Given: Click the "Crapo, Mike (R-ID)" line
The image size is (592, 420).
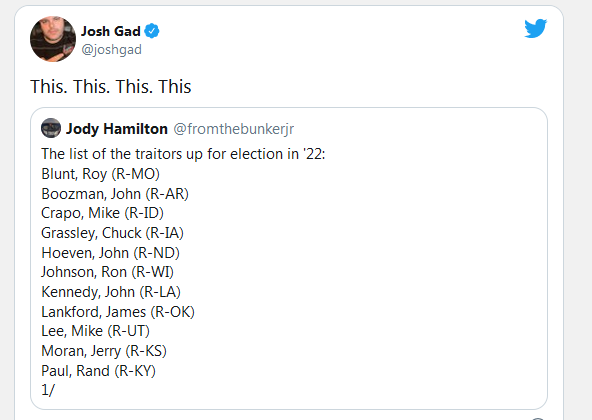Looking at the screenshot, I should [102, 213].
